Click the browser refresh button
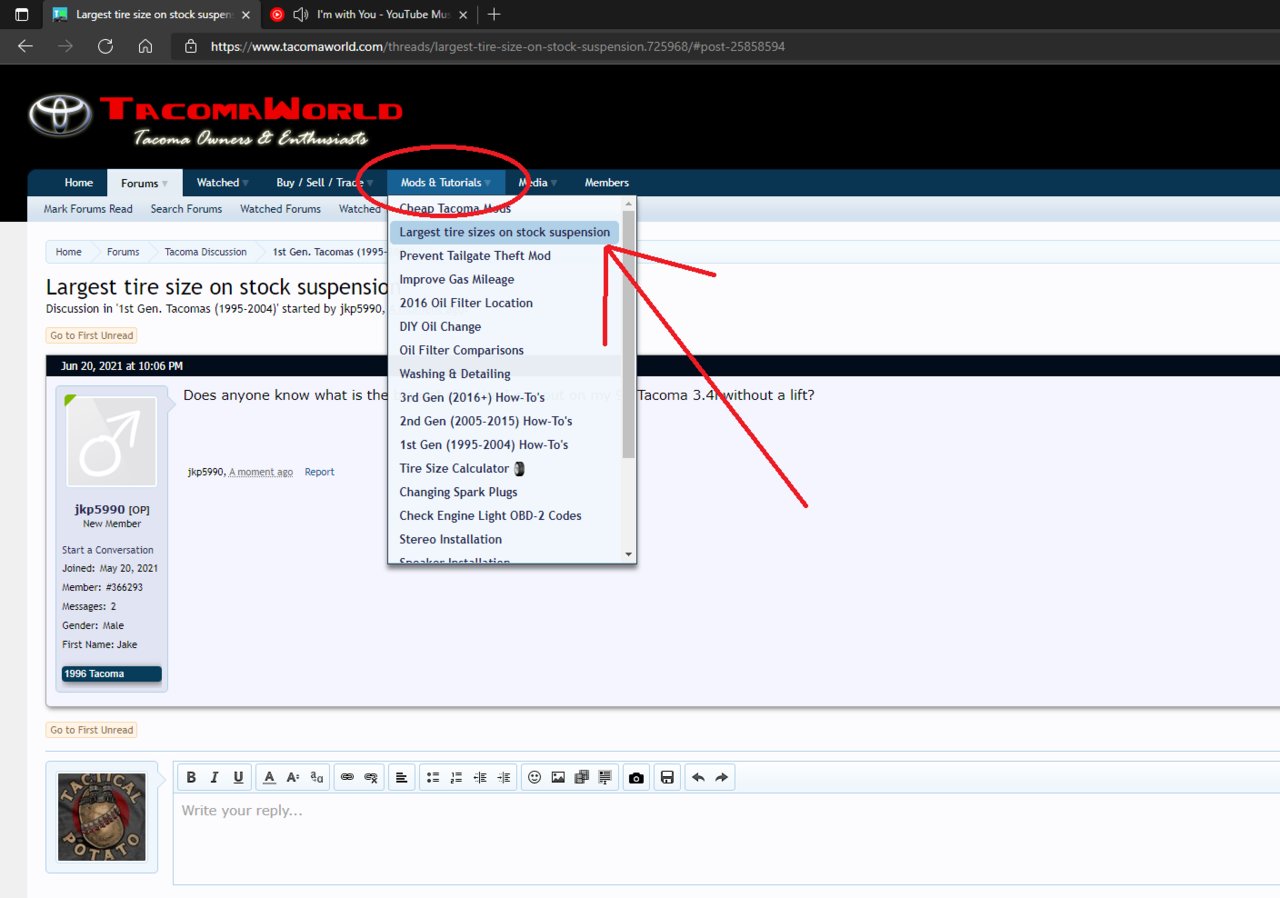The image size is (1280, 898). click(105, 46)
